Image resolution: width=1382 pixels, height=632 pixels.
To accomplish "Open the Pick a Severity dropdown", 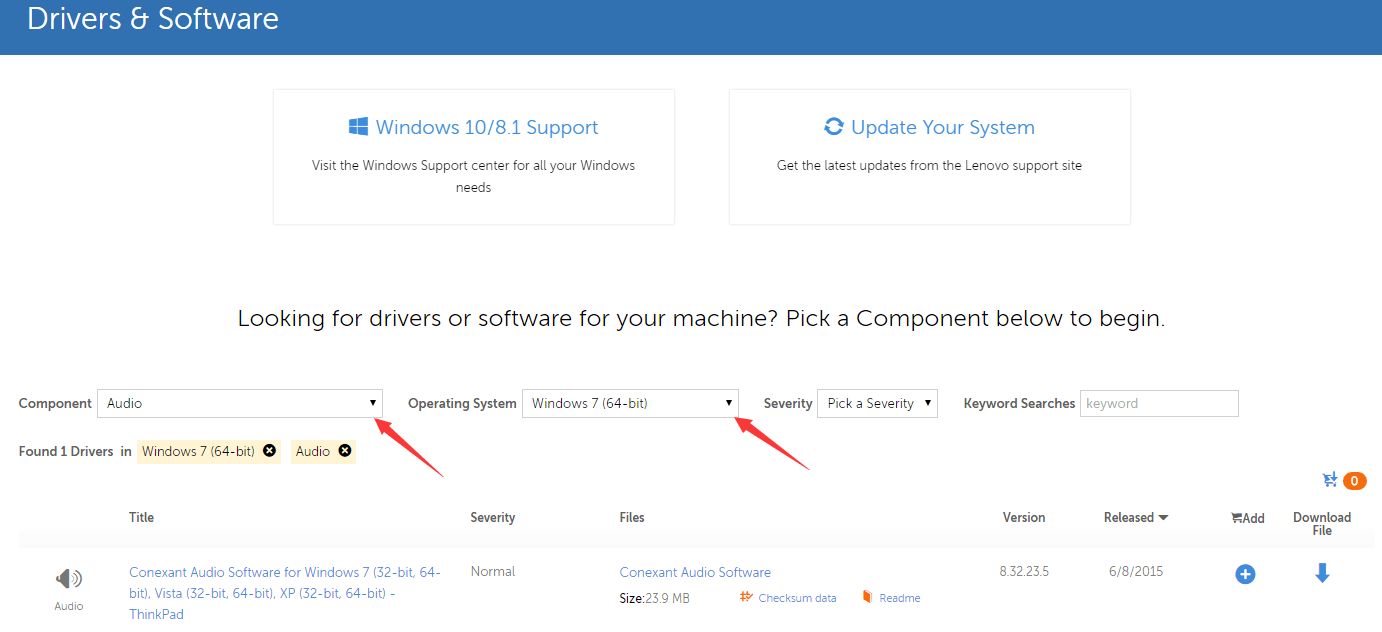I will [877, 403].
